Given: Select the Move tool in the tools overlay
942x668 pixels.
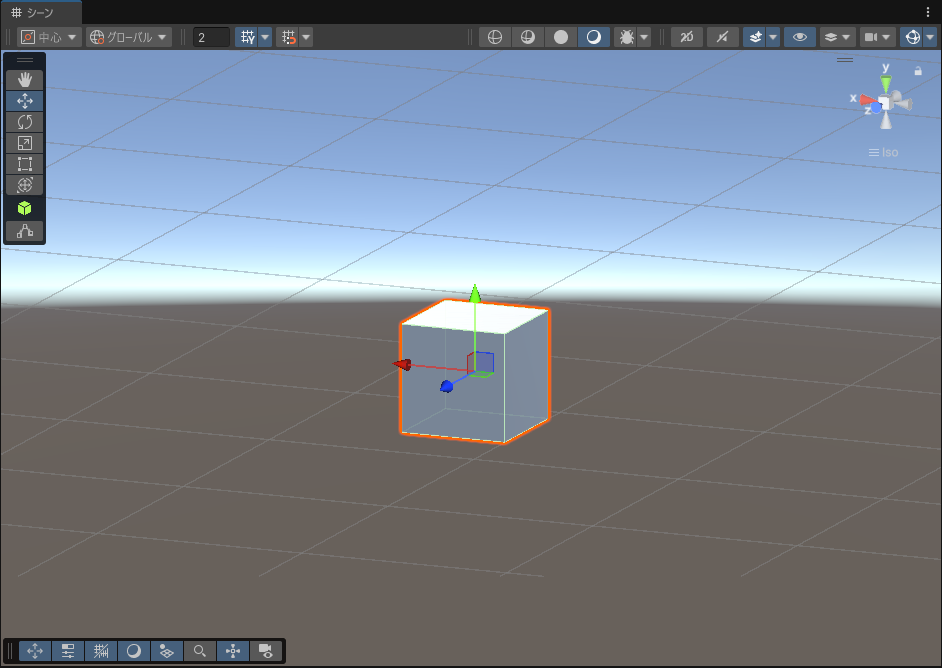Looking at the screenshot, I should 25,100.
